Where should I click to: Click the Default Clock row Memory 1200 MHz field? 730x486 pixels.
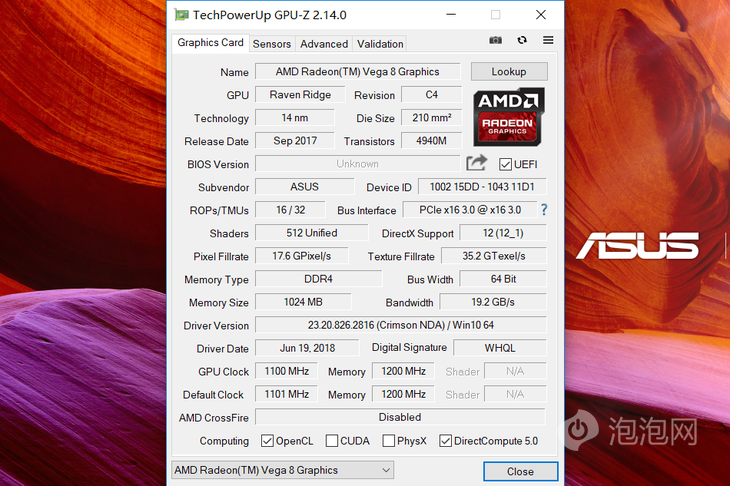(403, 394)
